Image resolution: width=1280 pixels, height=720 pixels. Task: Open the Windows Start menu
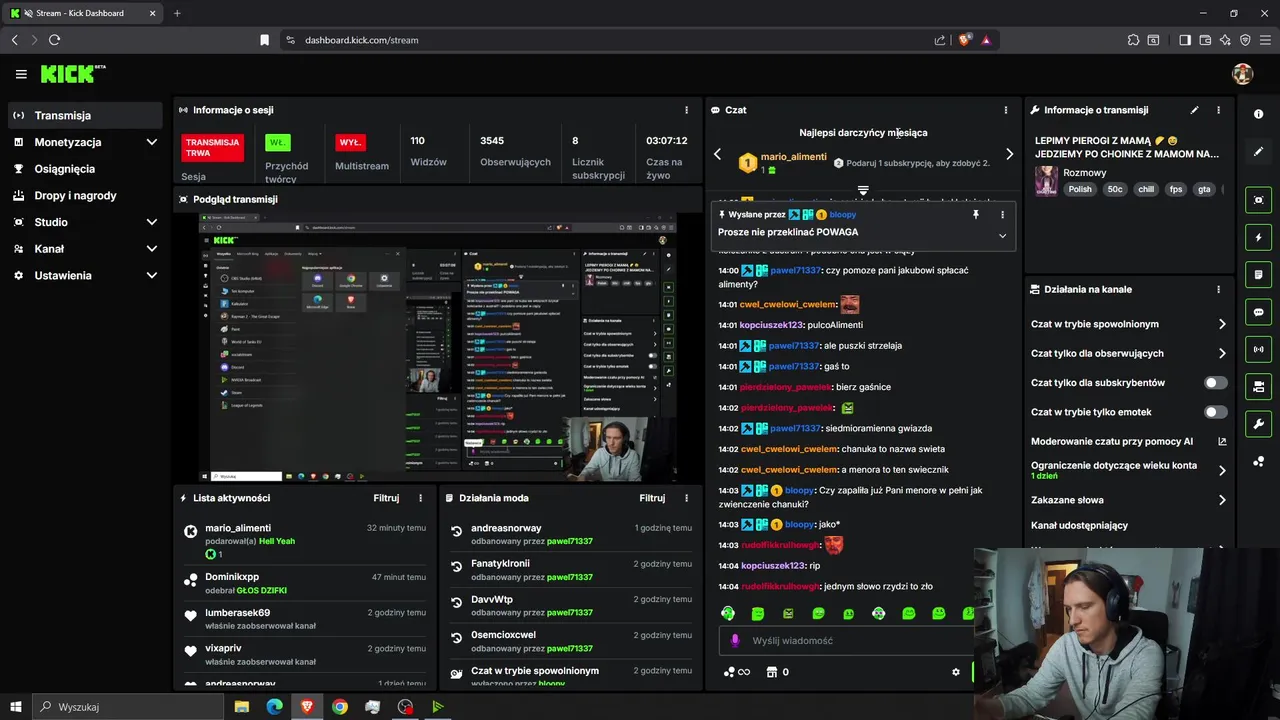(15, 707)
